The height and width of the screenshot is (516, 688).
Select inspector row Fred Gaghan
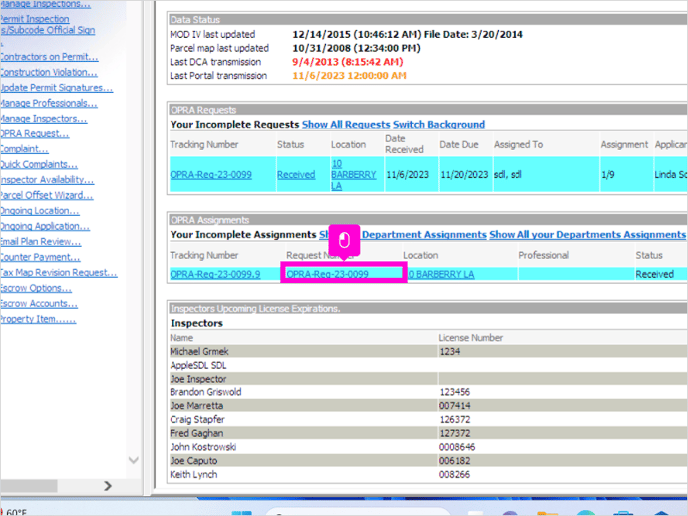(x=428, y=433)
